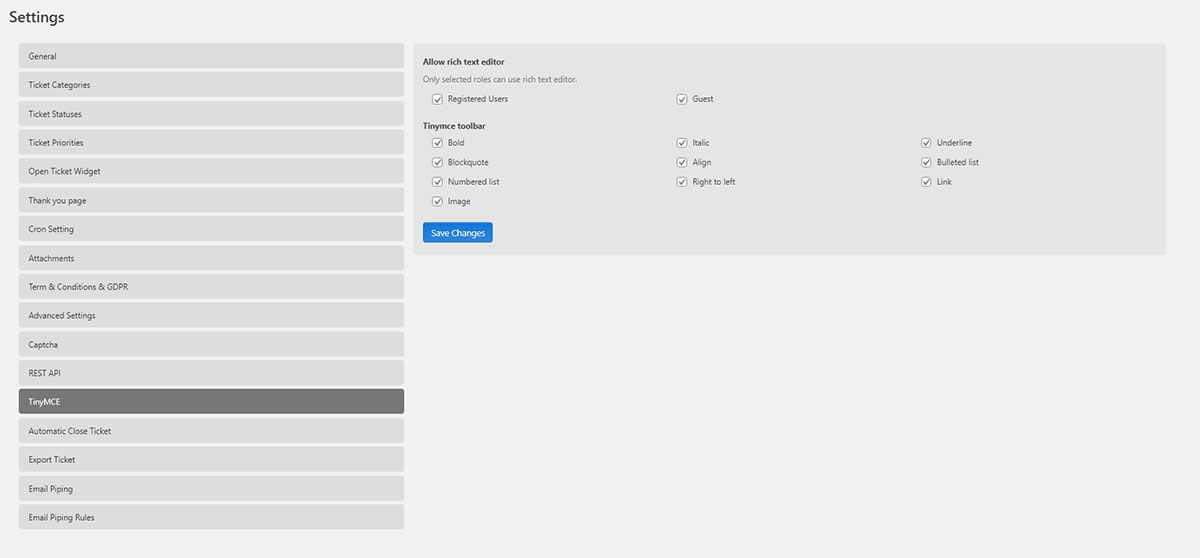Viewport: 1200px width, 558px height.
Task: Open Term & Conditions & GDPR
Action: (211, 287)
